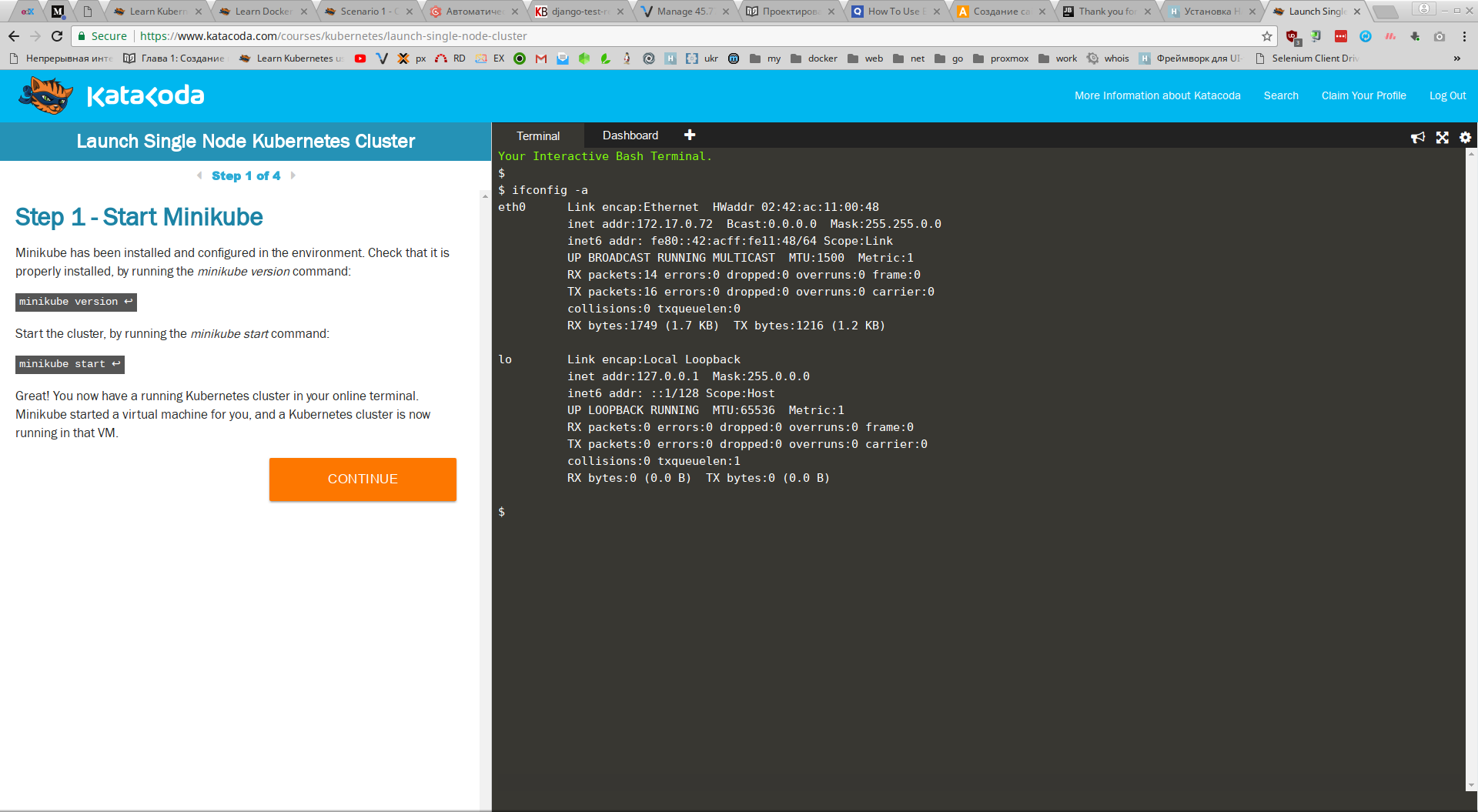
Task: Click the Search link in the header
Action: [1281, 95]
